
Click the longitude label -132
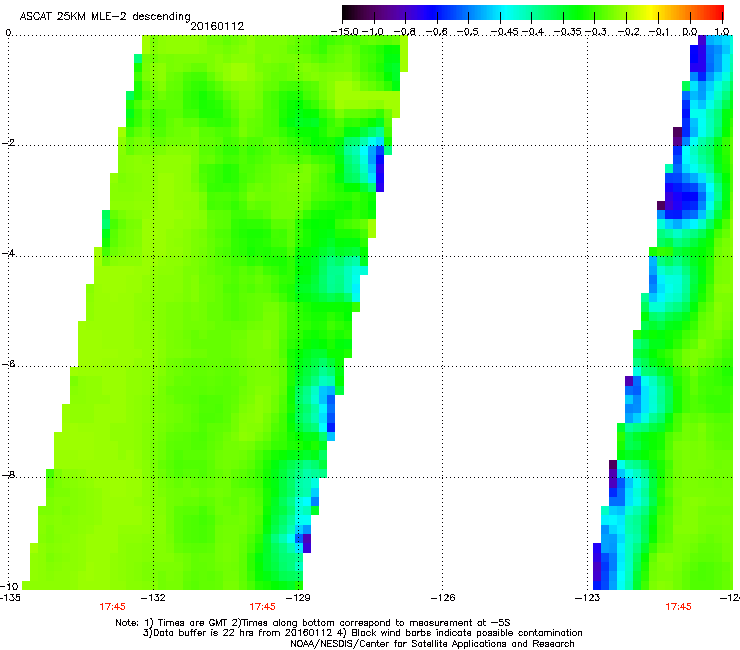coord(153,598)
